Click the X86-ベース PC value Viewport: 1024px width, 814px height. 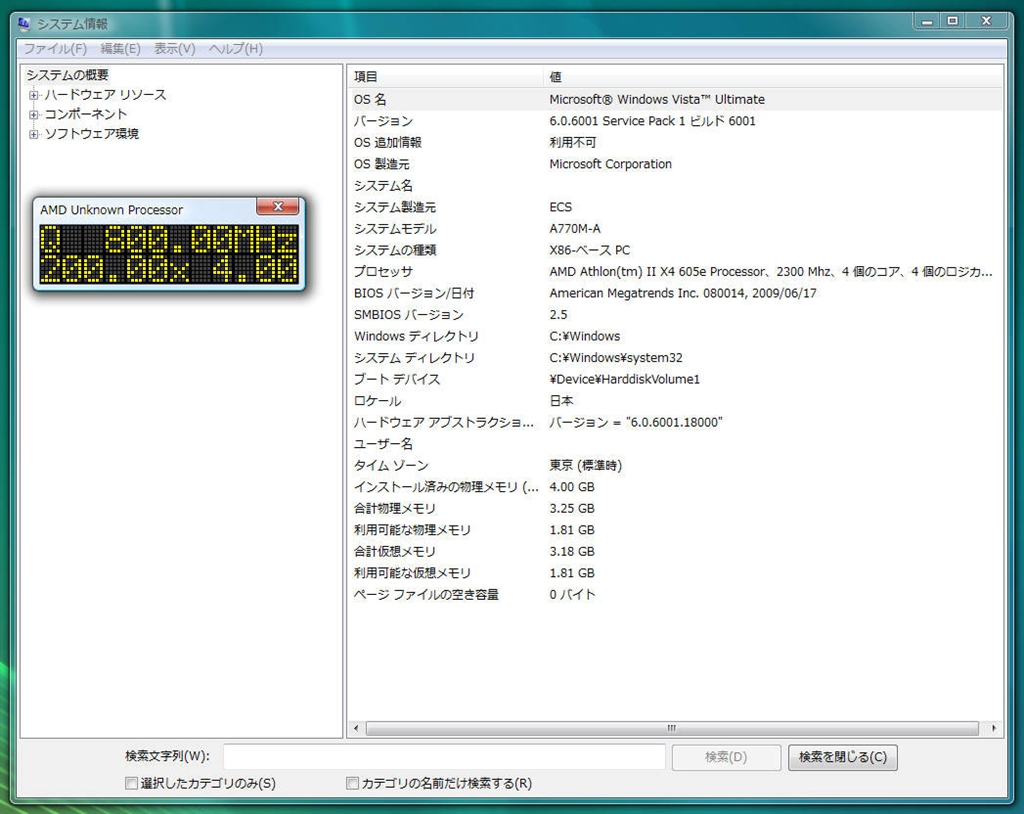point(590,250)
